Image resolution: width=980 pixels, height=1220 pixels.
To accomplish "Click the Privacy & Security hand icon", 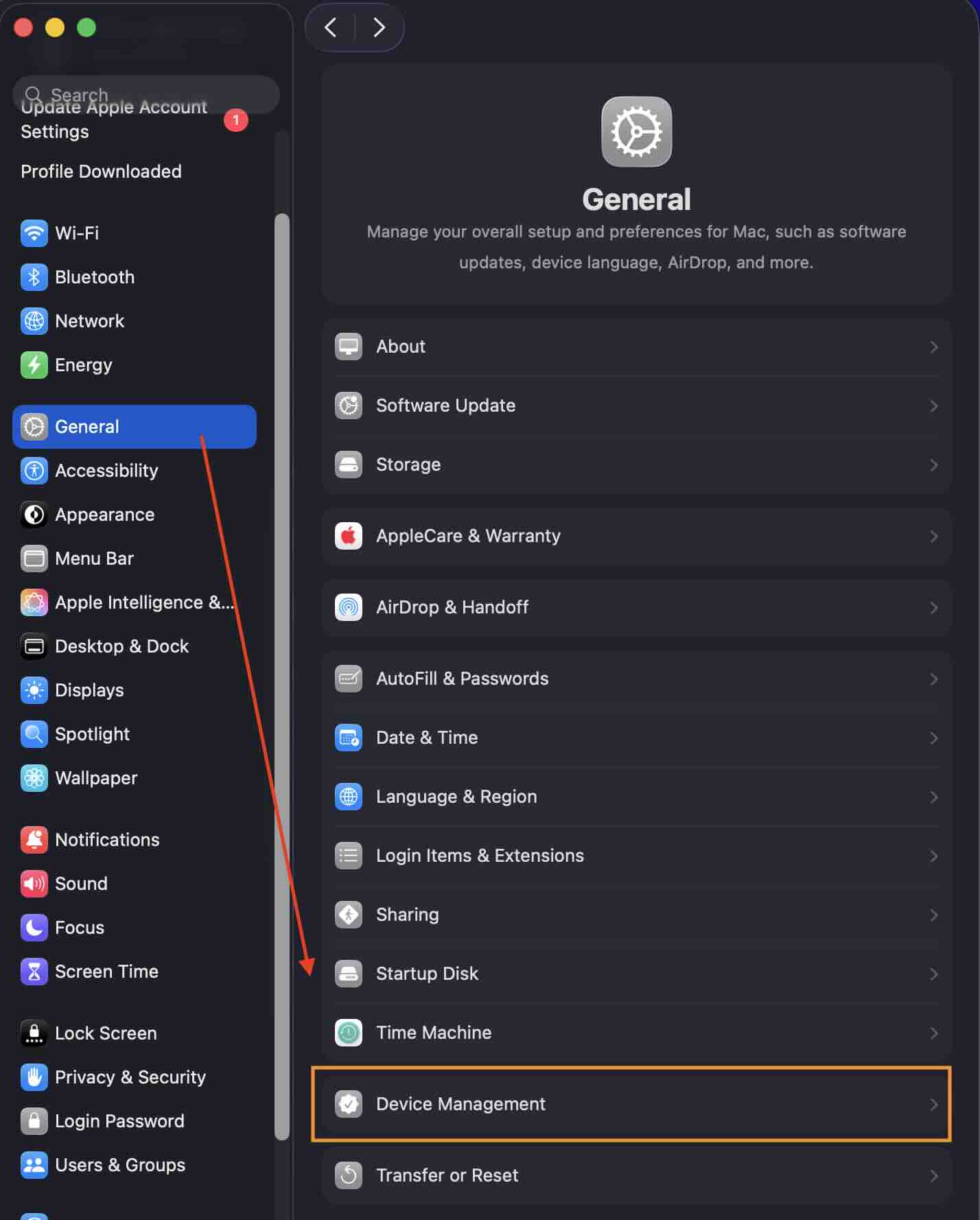I will coord(34,1077).
